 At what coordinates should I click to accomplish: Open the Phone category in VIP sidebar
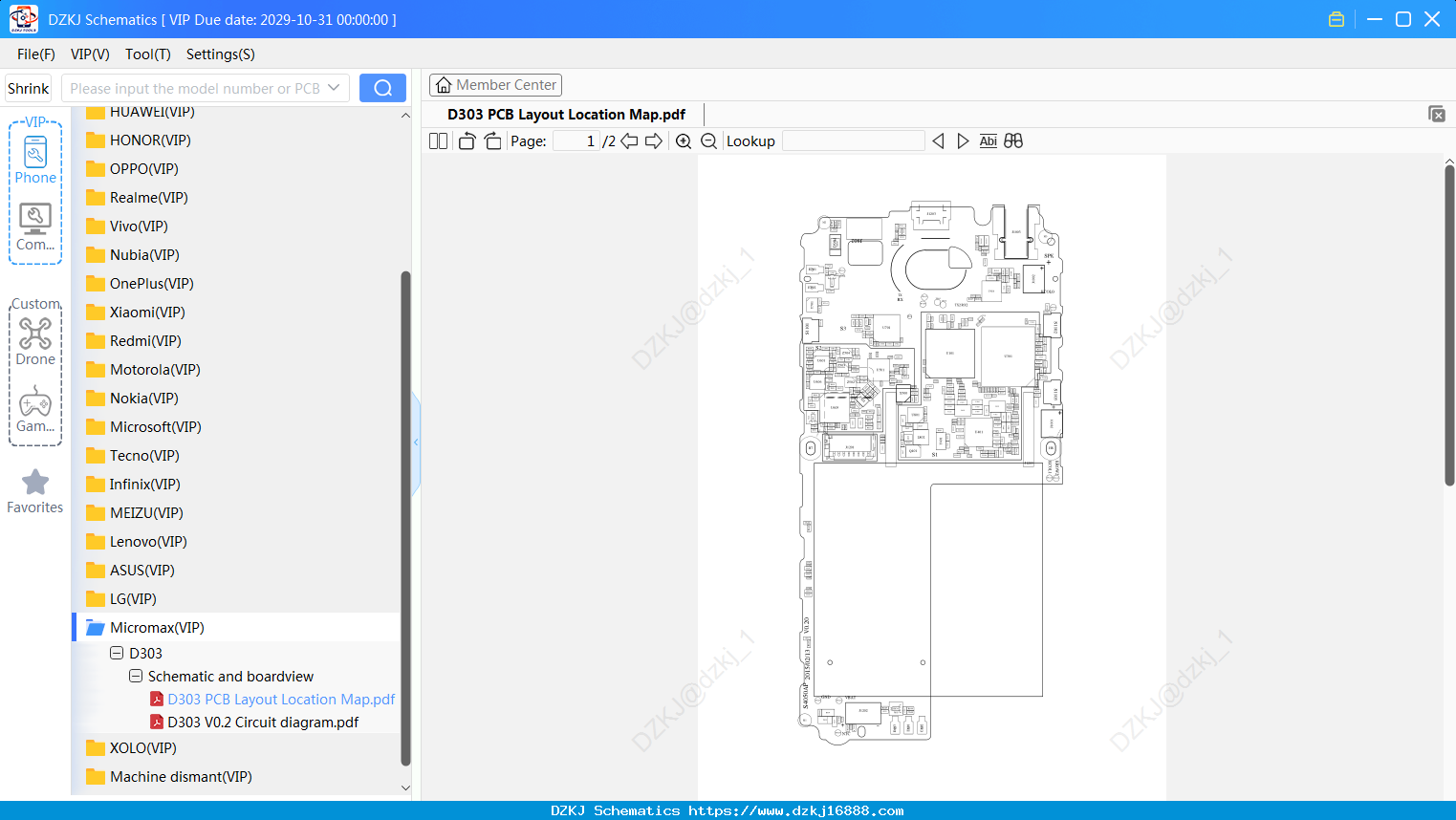pyautogui.click(x=35, y=161)
